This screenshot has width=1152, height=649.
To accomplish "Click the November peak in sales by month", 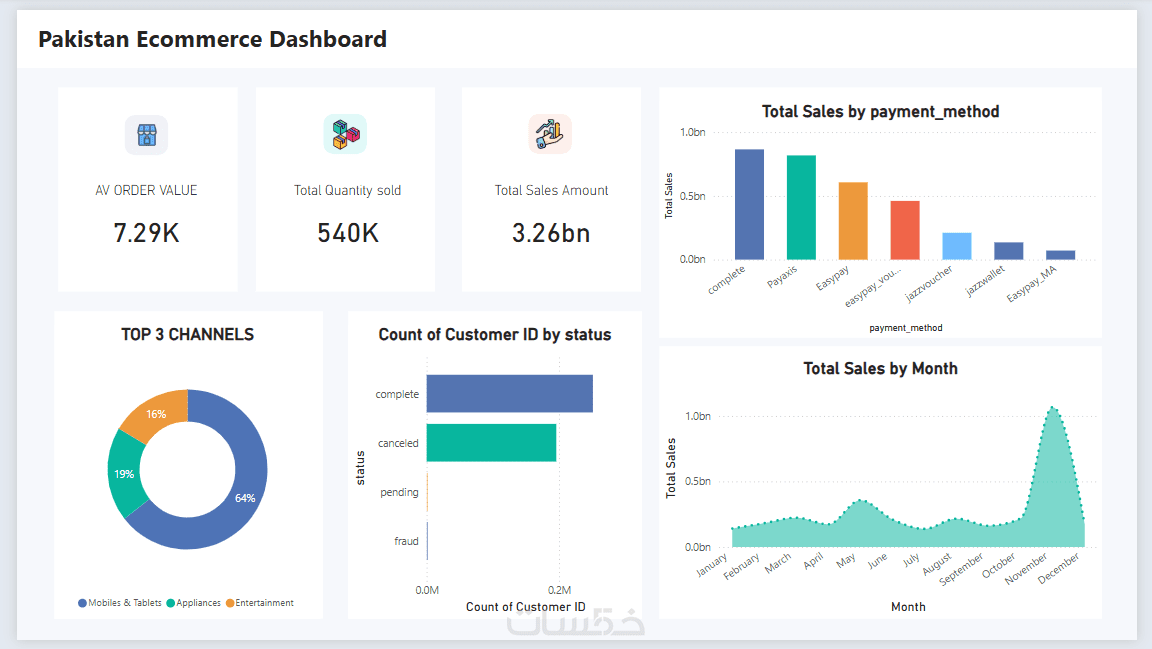I will tap(1053, 409).
